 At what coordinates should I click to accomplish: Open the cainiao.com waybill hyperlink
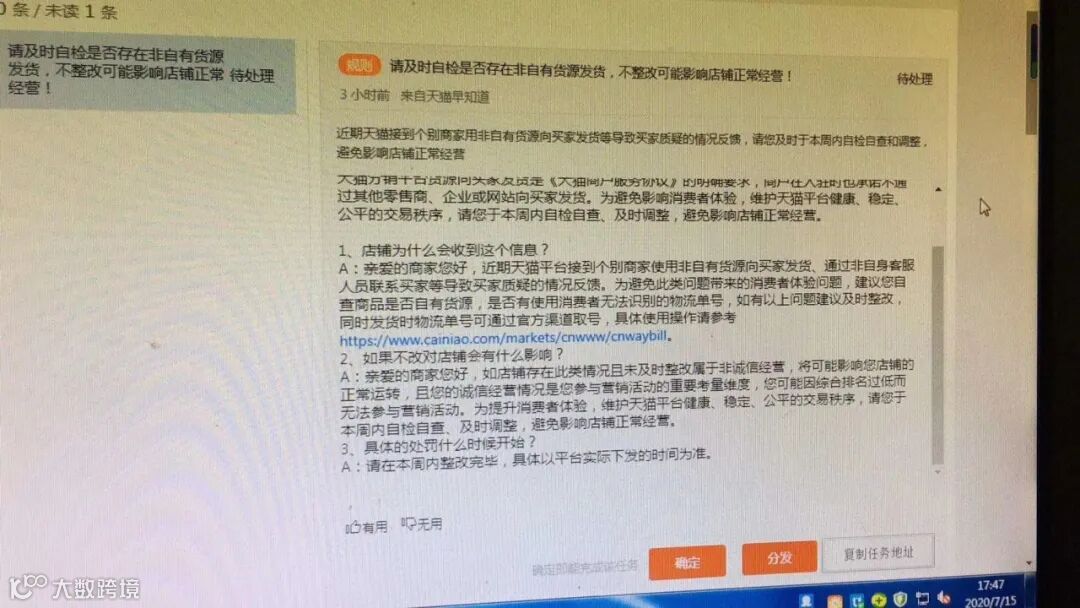(503, 337)
